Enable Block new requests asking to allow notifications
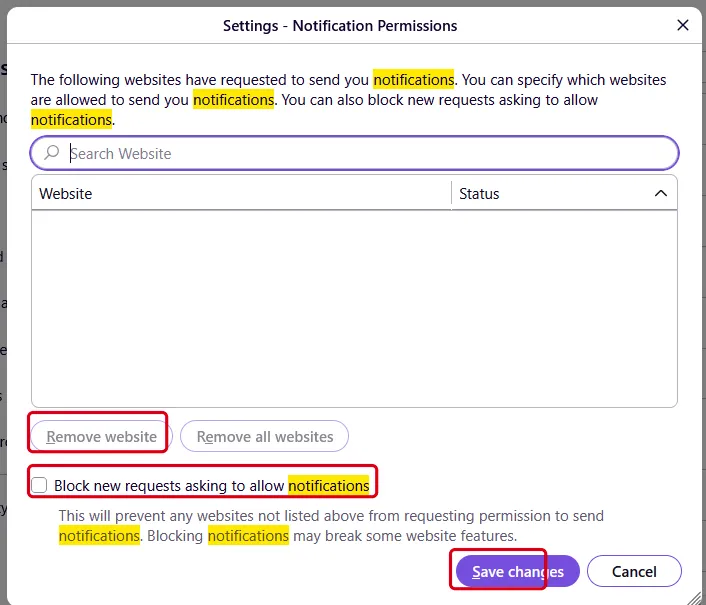Image resolution: width=706 pixels, height=605 pixels. 39,485
